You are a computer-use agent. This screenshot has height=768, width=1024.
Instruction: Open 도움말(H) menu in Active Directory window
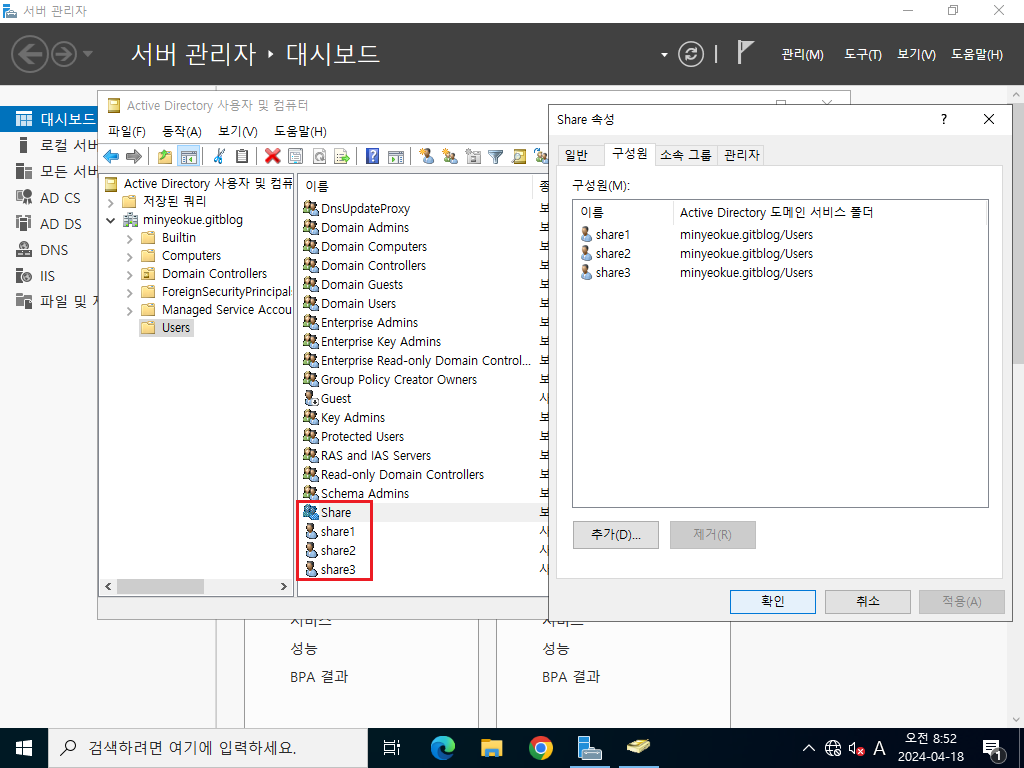coord(300,131)
